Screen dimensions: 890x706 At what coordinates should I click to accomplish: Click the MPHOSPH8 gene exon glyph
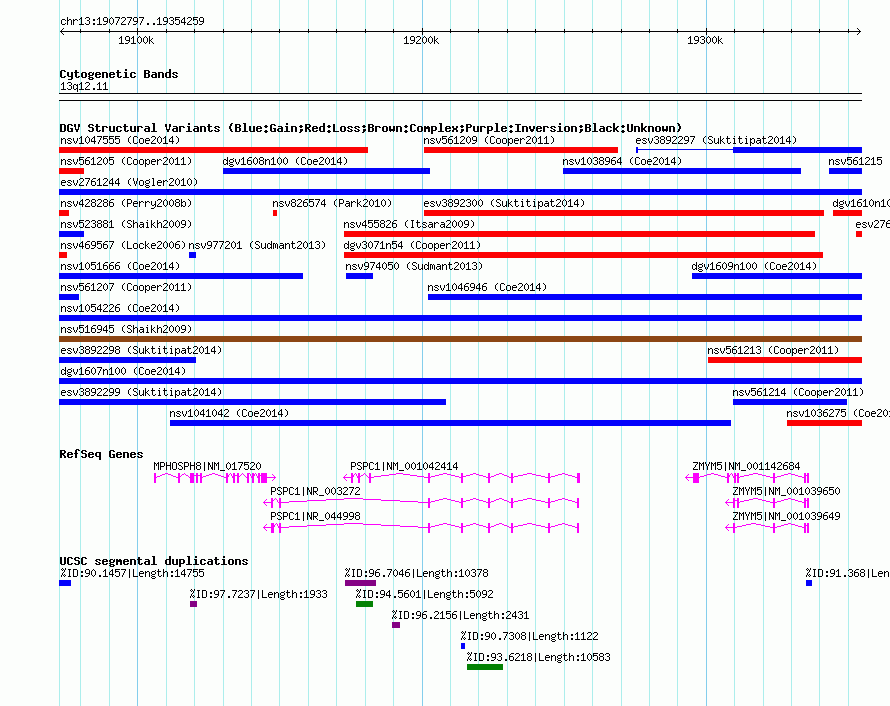point(215,478)
